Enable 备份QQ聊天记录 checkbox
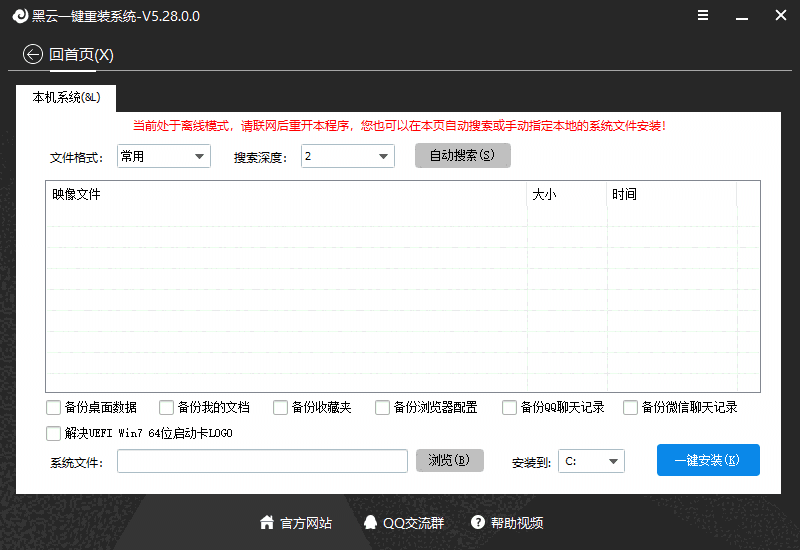This screenshot has width=800, height=550. coord(509,408)
